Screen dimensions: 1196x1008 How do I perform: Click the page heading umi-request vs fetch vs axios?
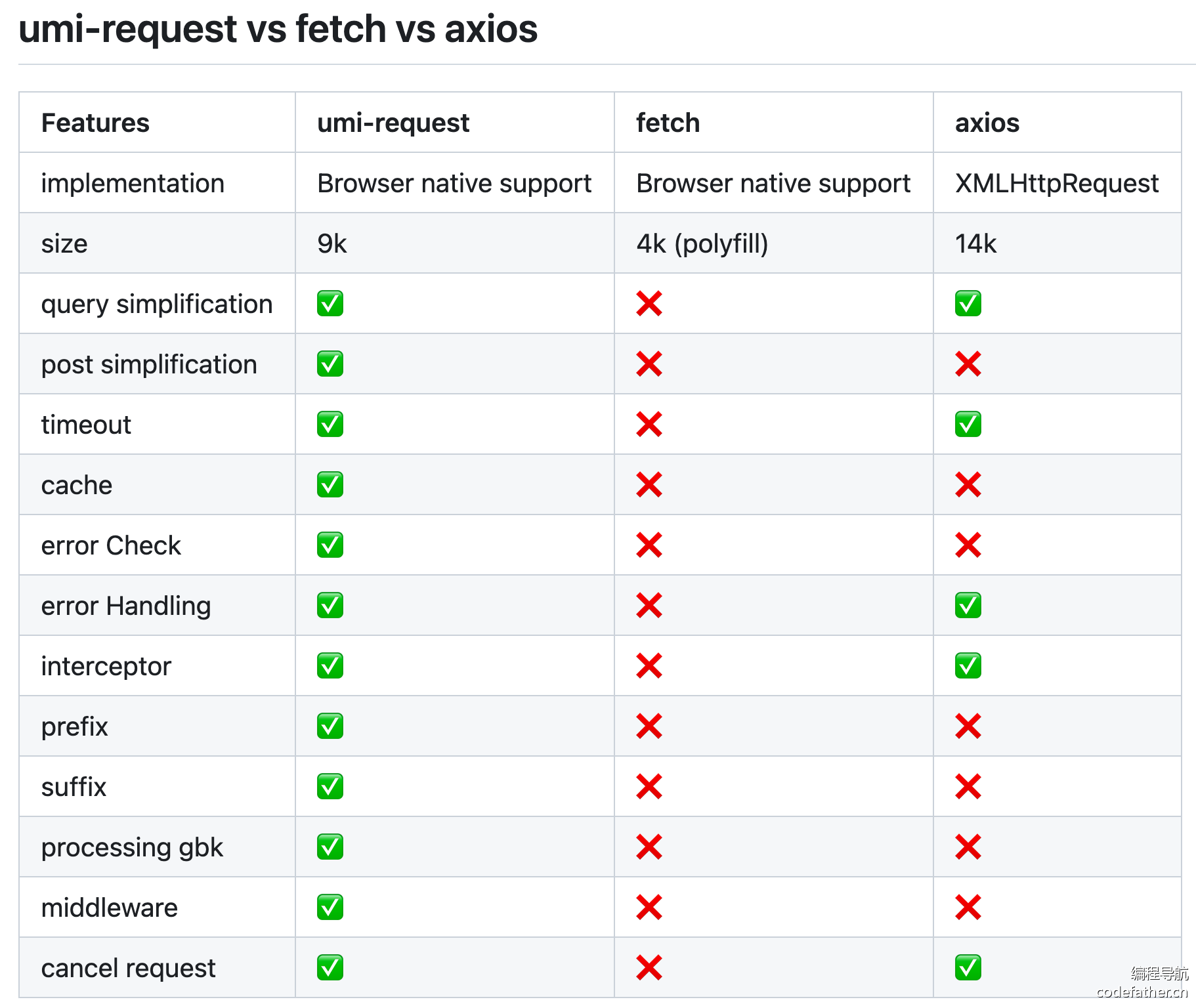[278, 30]
